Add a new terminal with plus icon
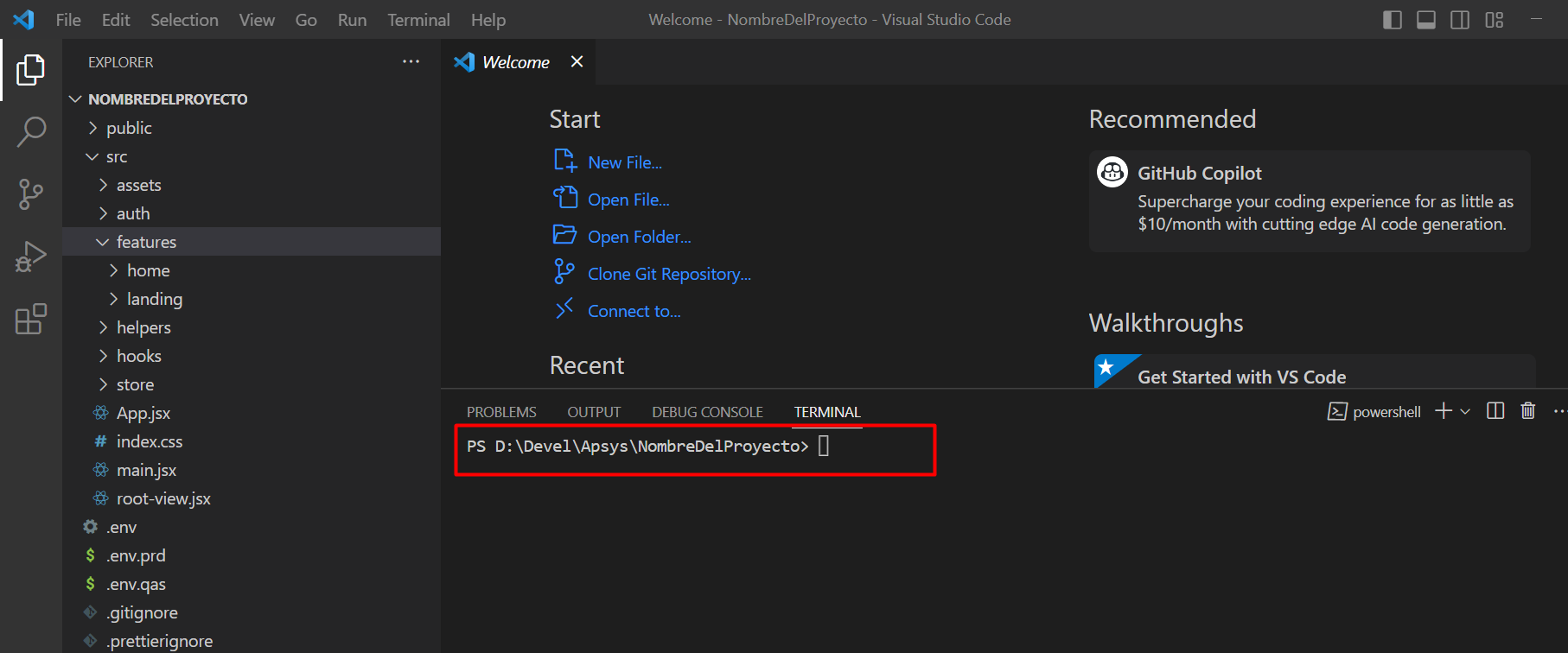 pyautogui.click(x=1443, y=411)
